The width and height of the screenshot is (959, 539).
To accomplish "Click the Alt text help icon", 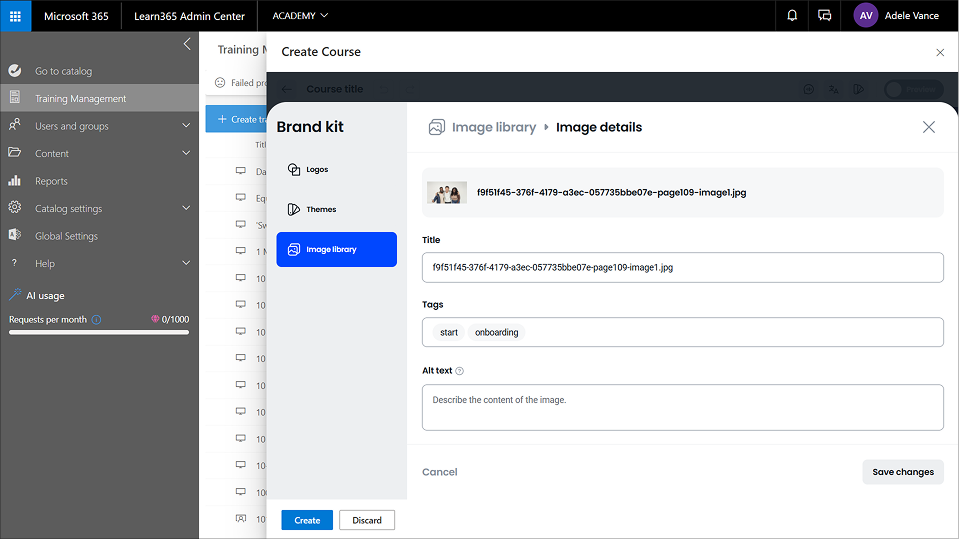I will [x=460, y=371].
